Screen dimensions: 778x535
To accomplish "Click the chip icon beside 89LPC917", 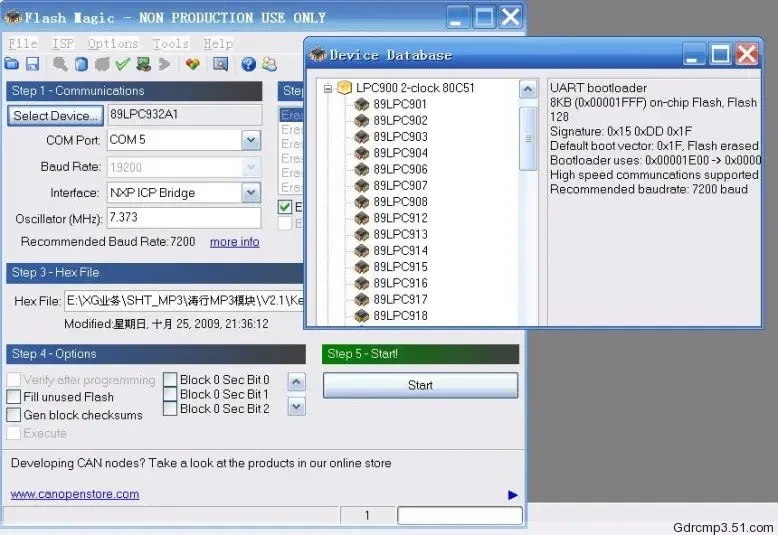I will (362, 299).
